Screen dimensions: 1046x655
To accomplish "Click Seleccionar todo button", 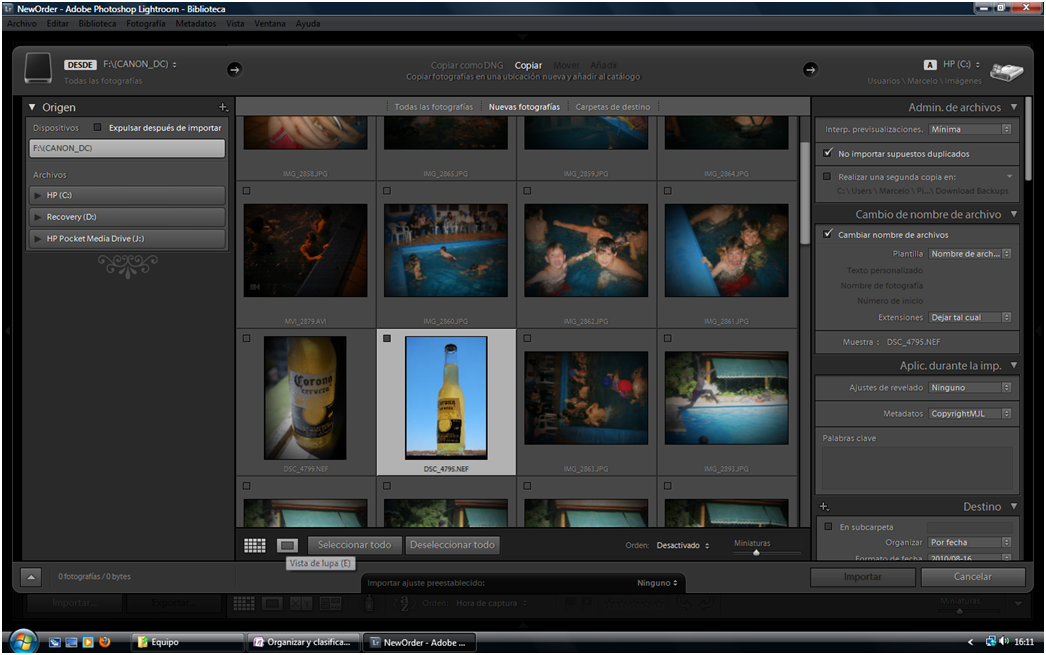I will point(354,545).
